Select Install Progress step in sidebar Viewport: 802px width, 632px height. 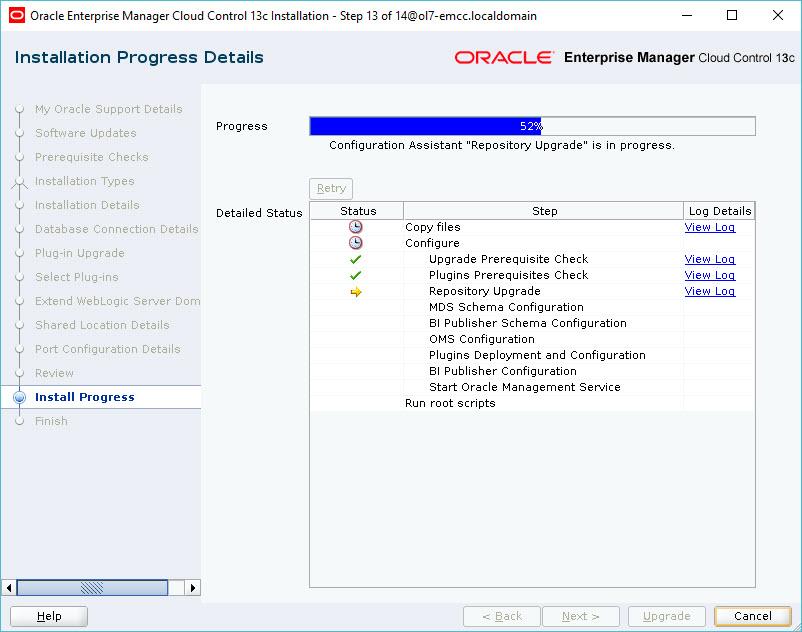(x=84, y=397)
